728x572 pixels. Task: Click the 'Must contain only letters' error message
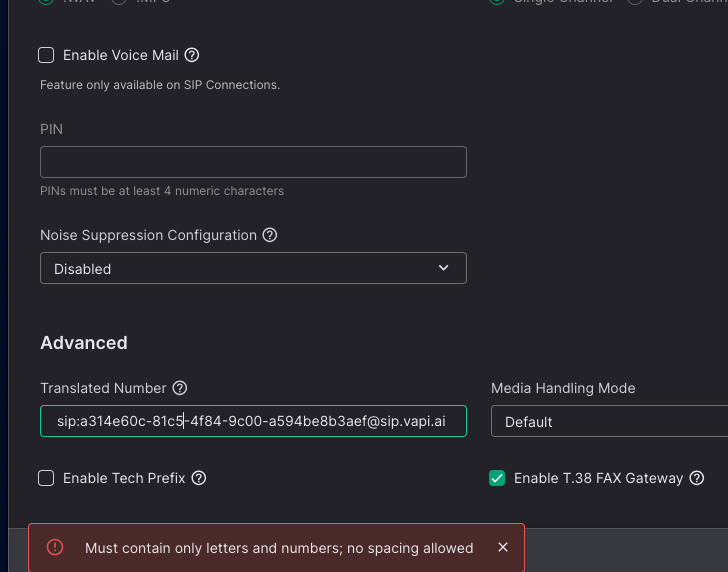tap(279, 548)
